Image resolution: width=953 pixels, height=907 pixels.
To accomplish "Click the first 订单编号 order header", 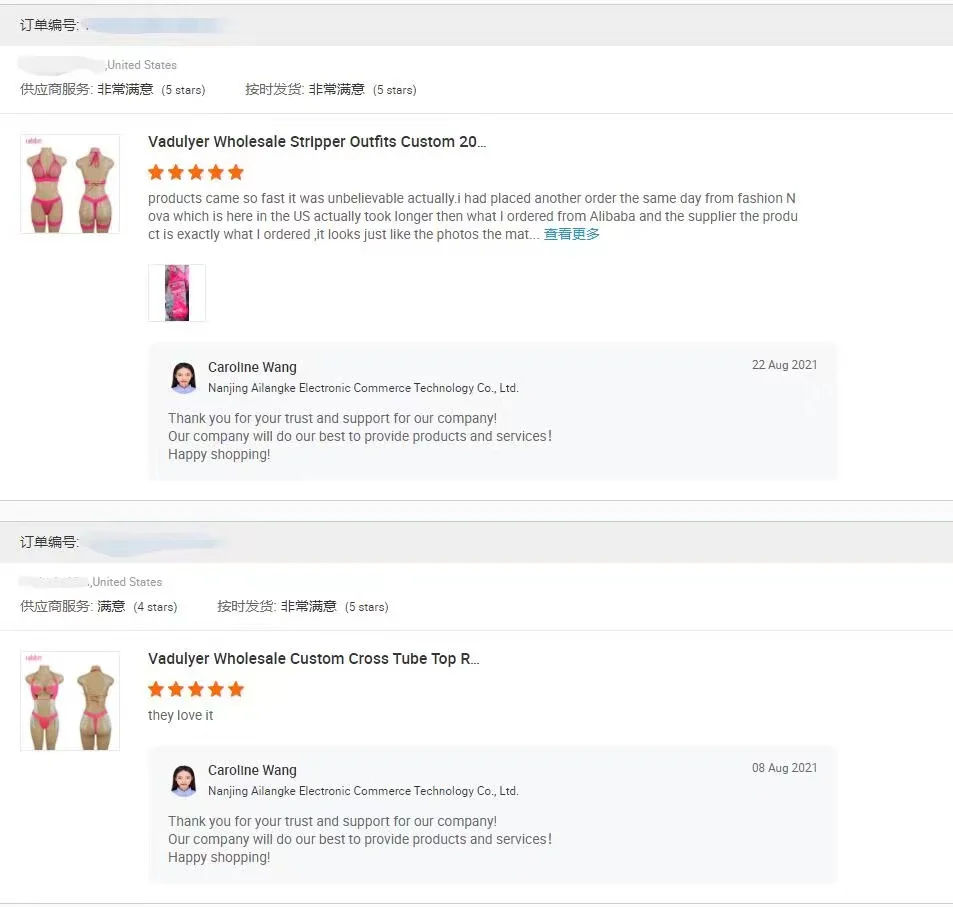I will [x=49, y=25].
